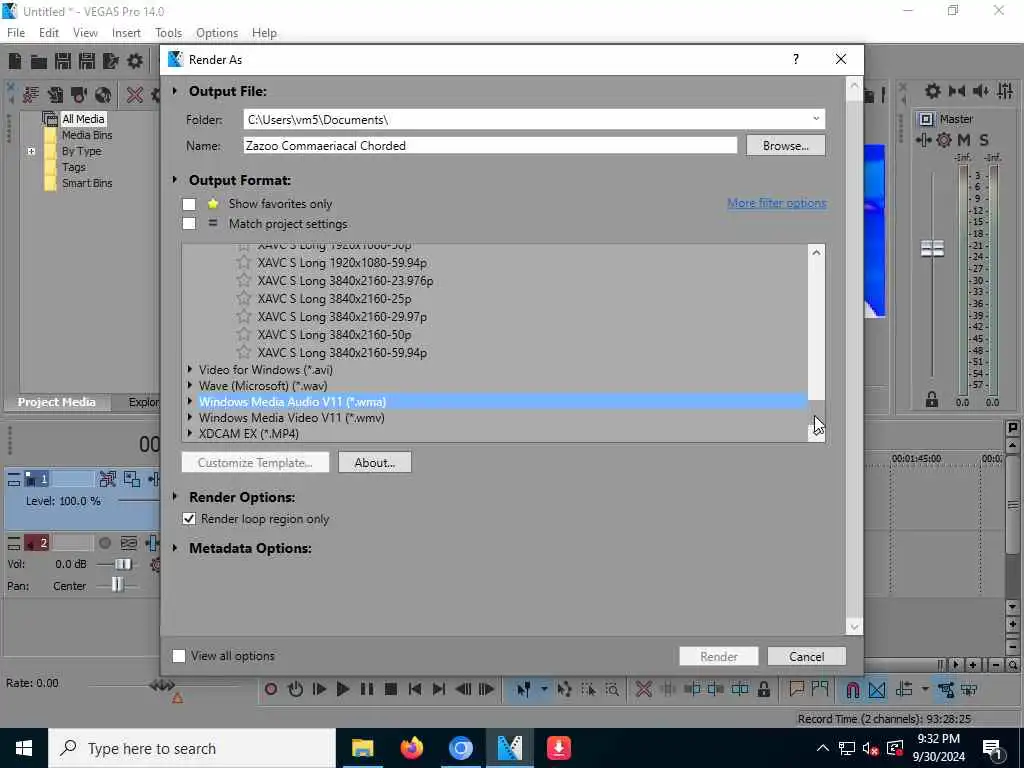Screen dimensions: 1024x768
Task: Collapse the Output Format section triangle
Action: coord(175,179)
